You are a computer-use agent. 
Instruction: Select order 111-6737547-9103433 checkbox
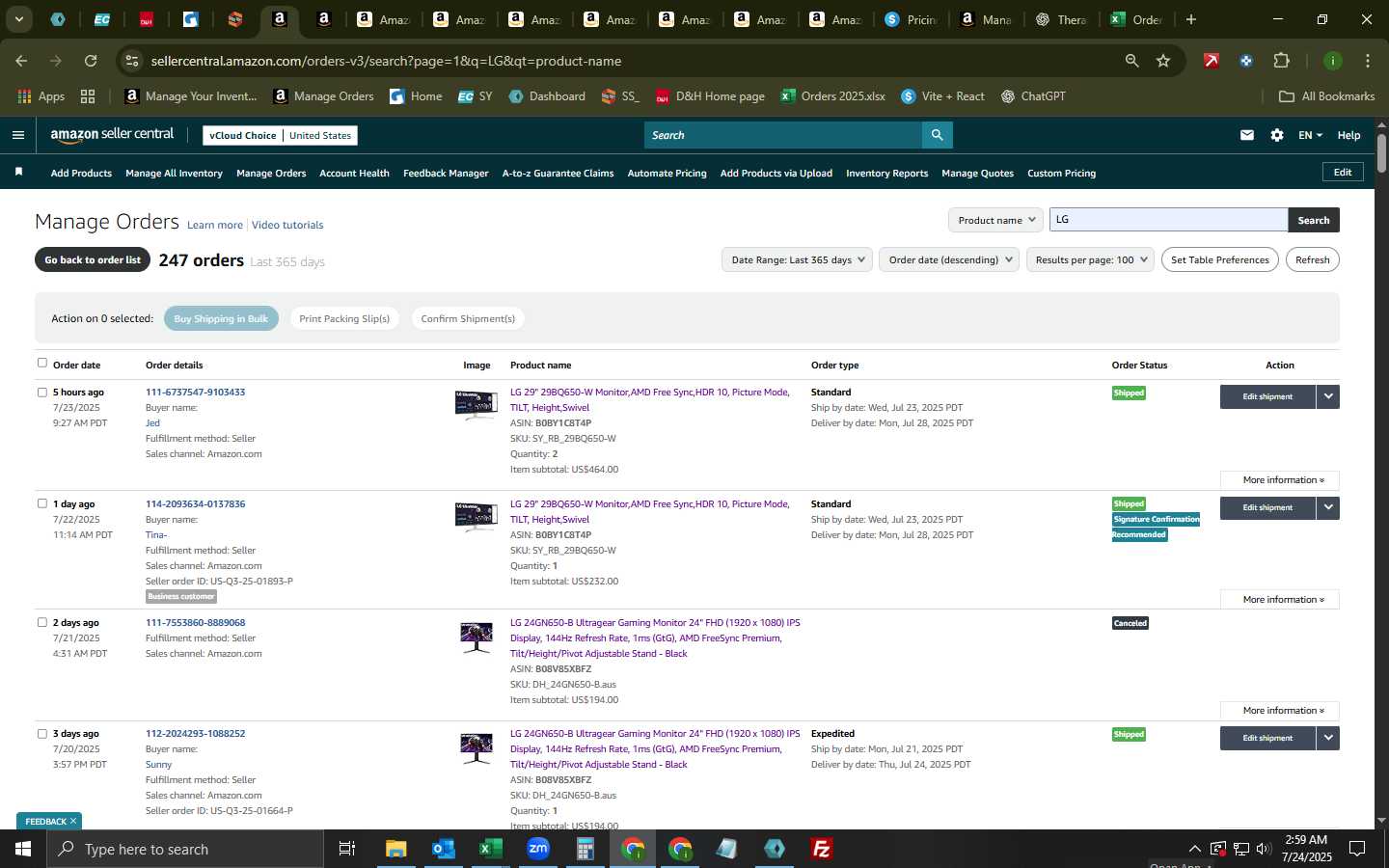[x=41, y=392]
